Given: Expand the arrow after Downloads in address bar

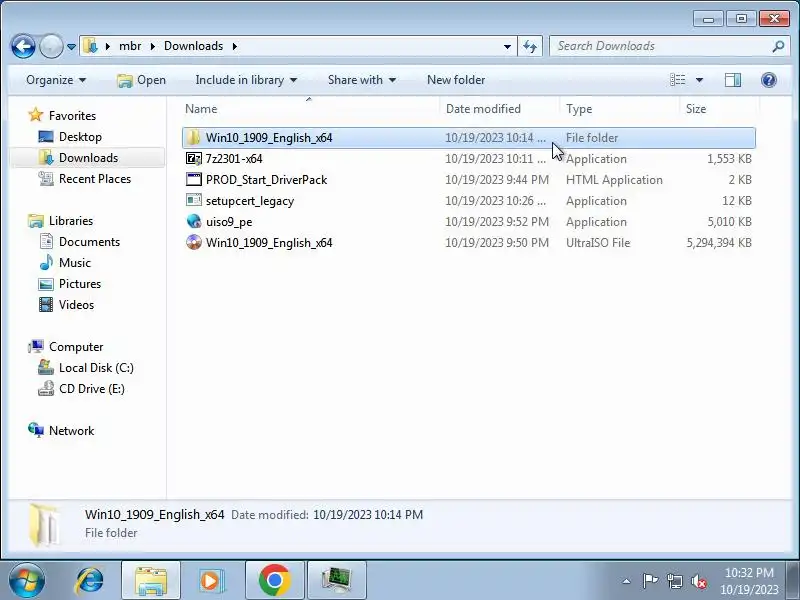Looking at the screenshot, I should (x=235, y=46).
